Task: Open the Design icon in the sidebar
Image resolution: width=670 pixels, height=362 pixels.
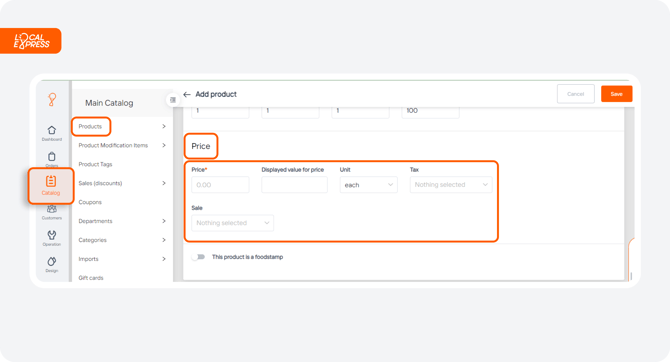Action: point(52,261)
